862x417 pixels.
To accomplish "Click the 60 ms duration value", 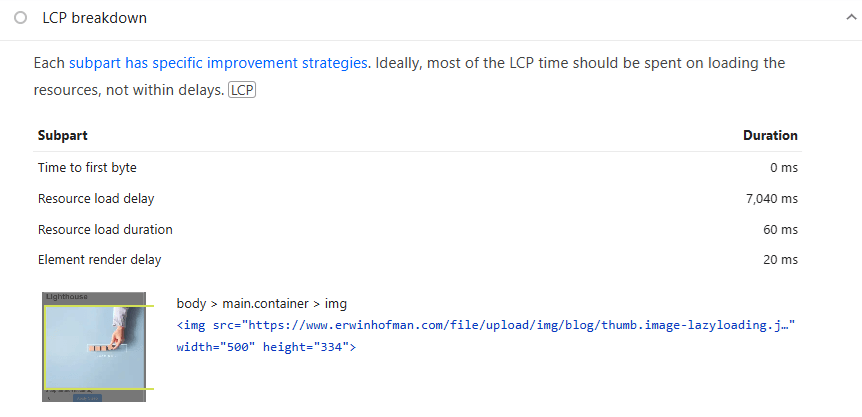I will (x=781, y=230).
